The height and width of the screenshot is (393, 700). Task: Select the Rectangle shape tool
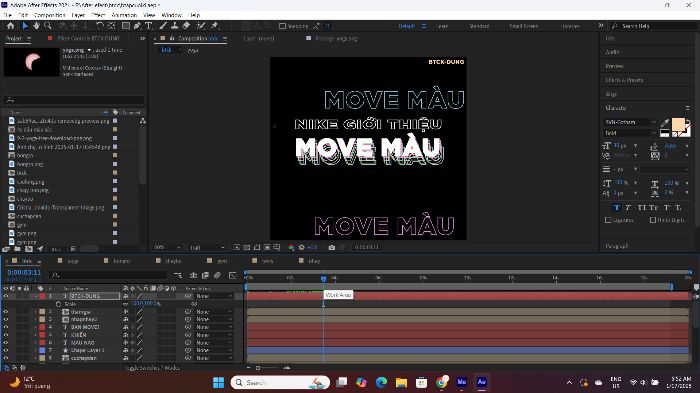coord(126,26)
